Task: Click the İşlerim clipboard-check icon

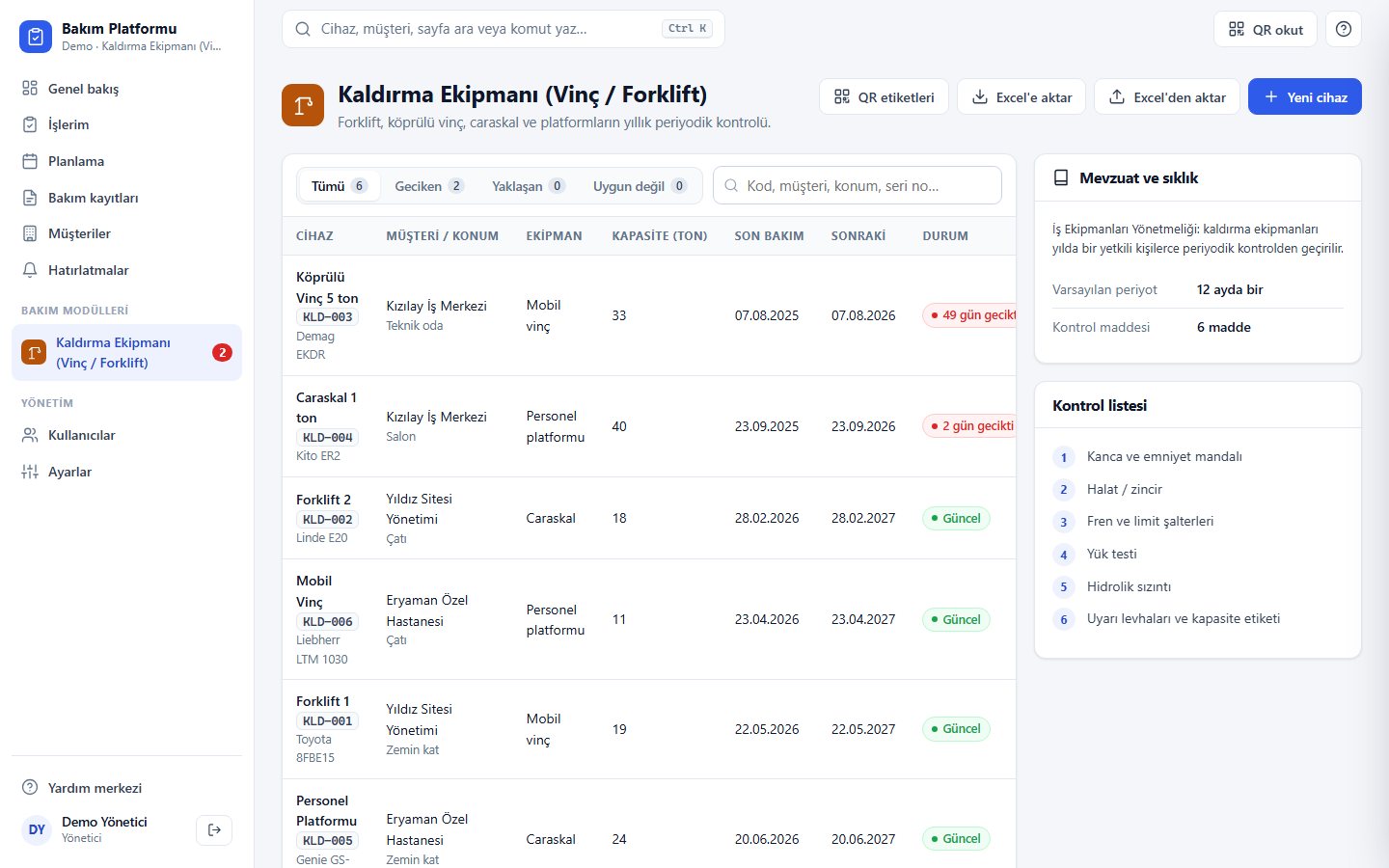Action: pos(30,124)
